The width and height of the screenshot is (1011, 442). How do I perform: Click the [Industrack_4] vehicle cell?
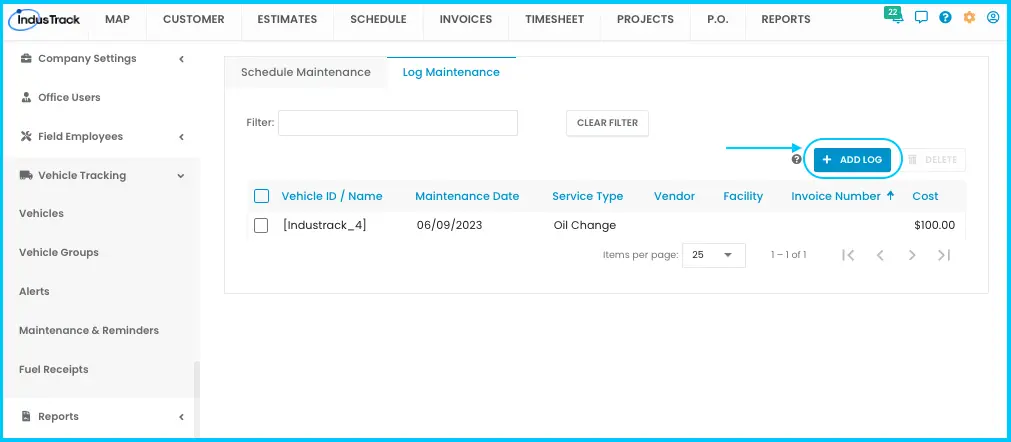(324, 226)
